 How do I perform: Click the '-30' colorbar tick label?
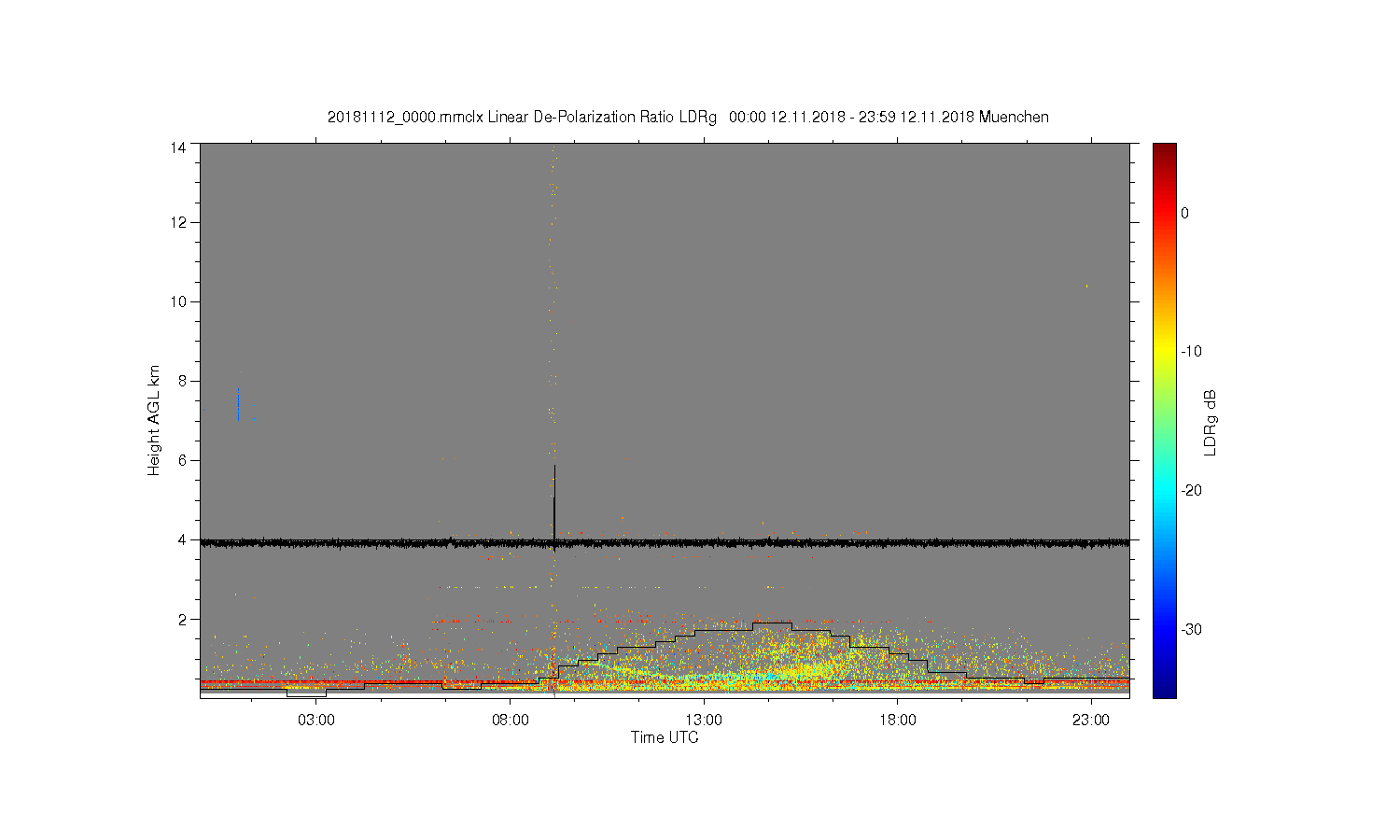(x=1191, y=630)
